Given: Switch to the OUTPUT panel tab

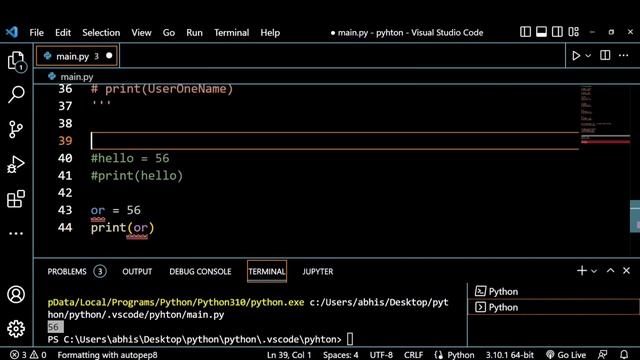Looking at the screenshot, I should (137, 271).
